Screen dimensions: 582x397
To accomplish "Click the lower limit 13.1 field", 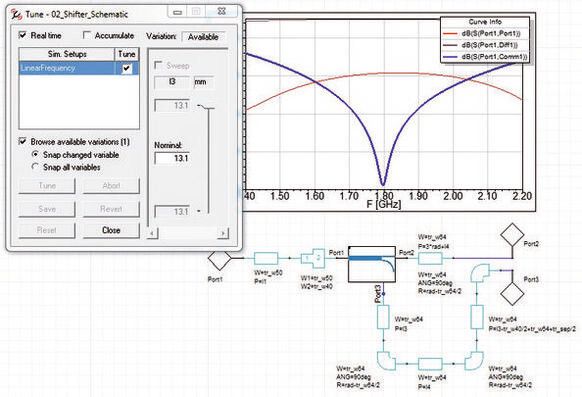I will [x=172, y=211].
